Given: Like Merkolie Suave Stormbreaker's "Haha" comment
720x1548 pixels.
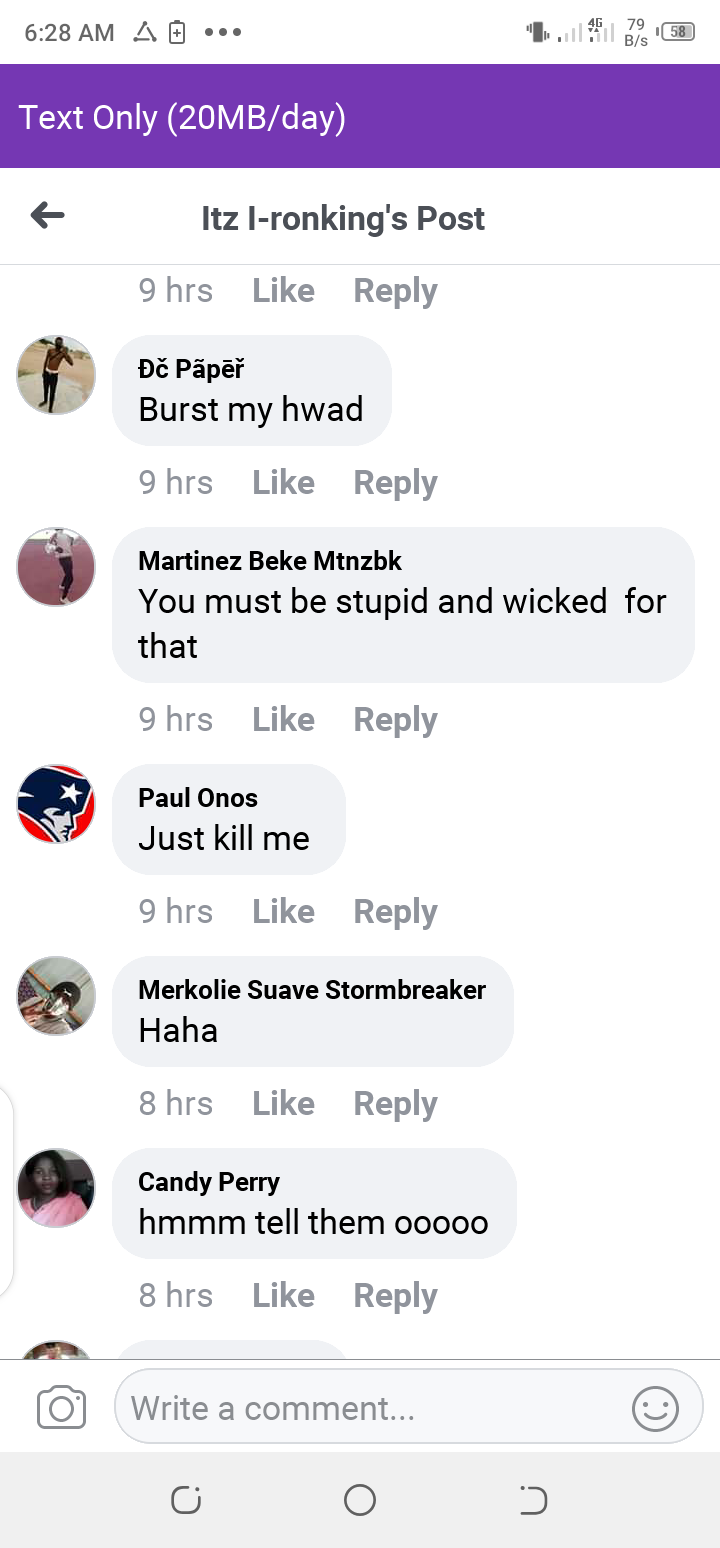Looking at the screenshot, I should 284,1104.
